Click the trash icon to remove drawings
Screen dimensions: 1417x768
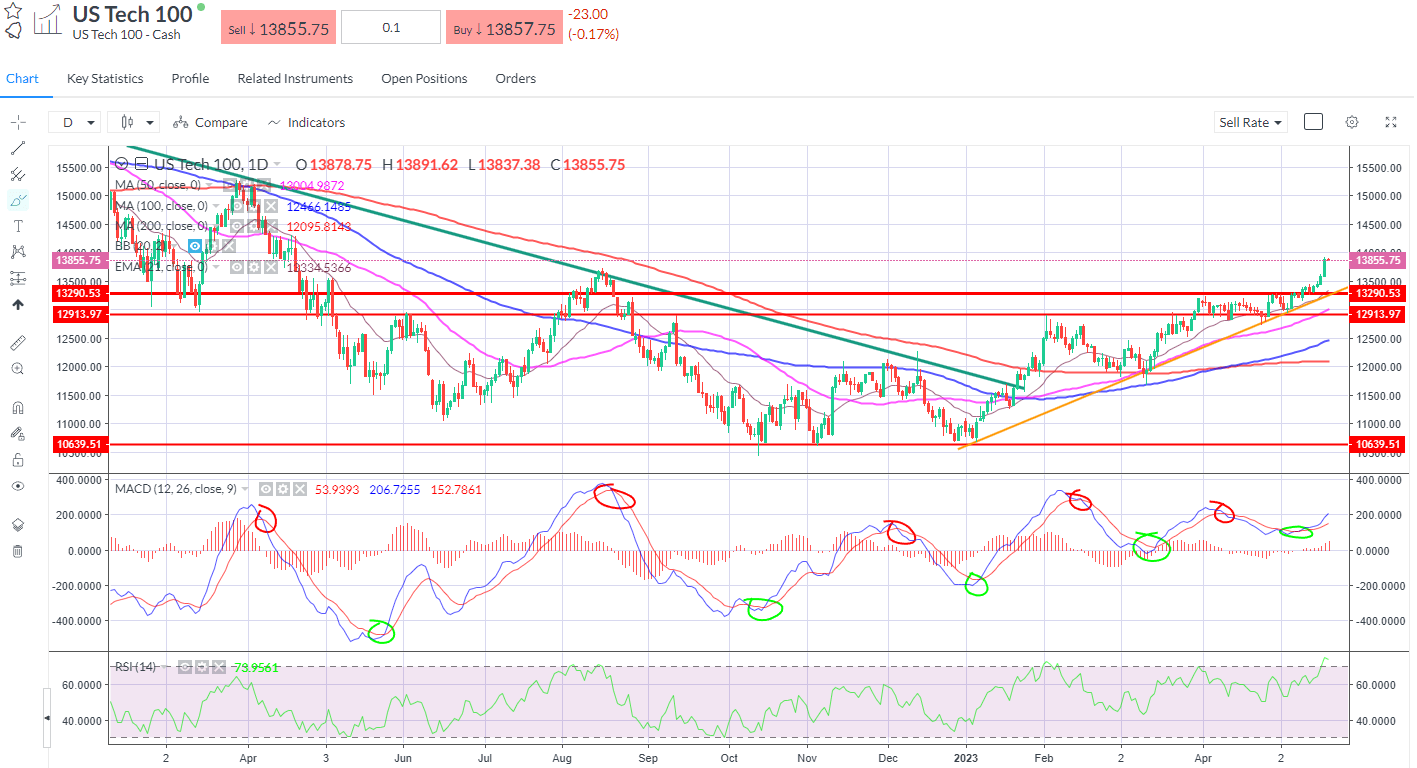click(x=17, y=551)
